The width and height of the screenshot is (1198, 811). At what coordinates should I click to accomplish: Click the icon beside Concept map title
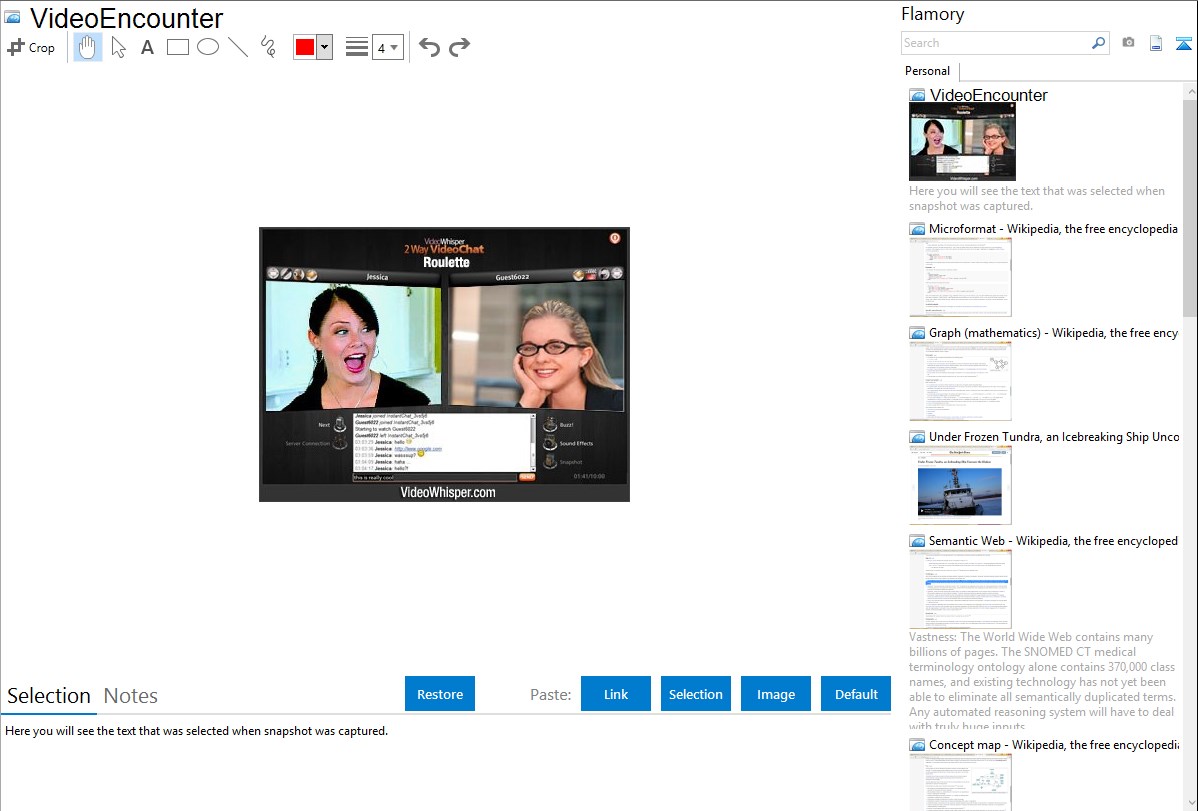click(x=917, y=745)
